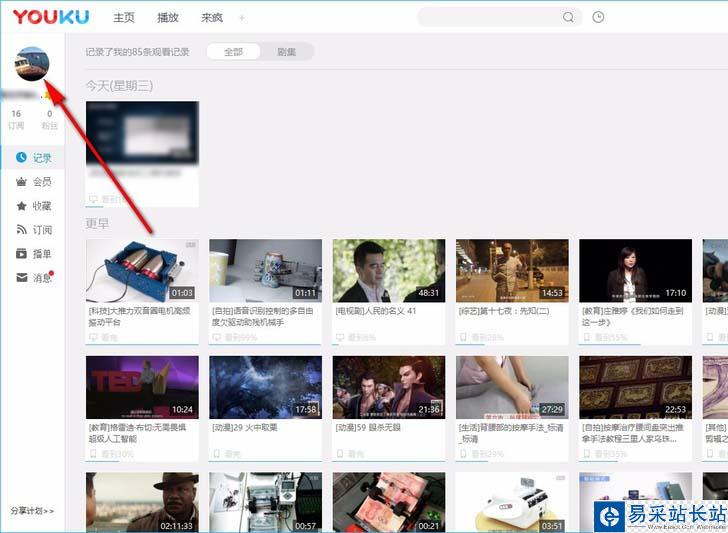728x533 pixels.
Task: Open the 主页 home tab
Action: pyautogui.click(x=124, y=18)
